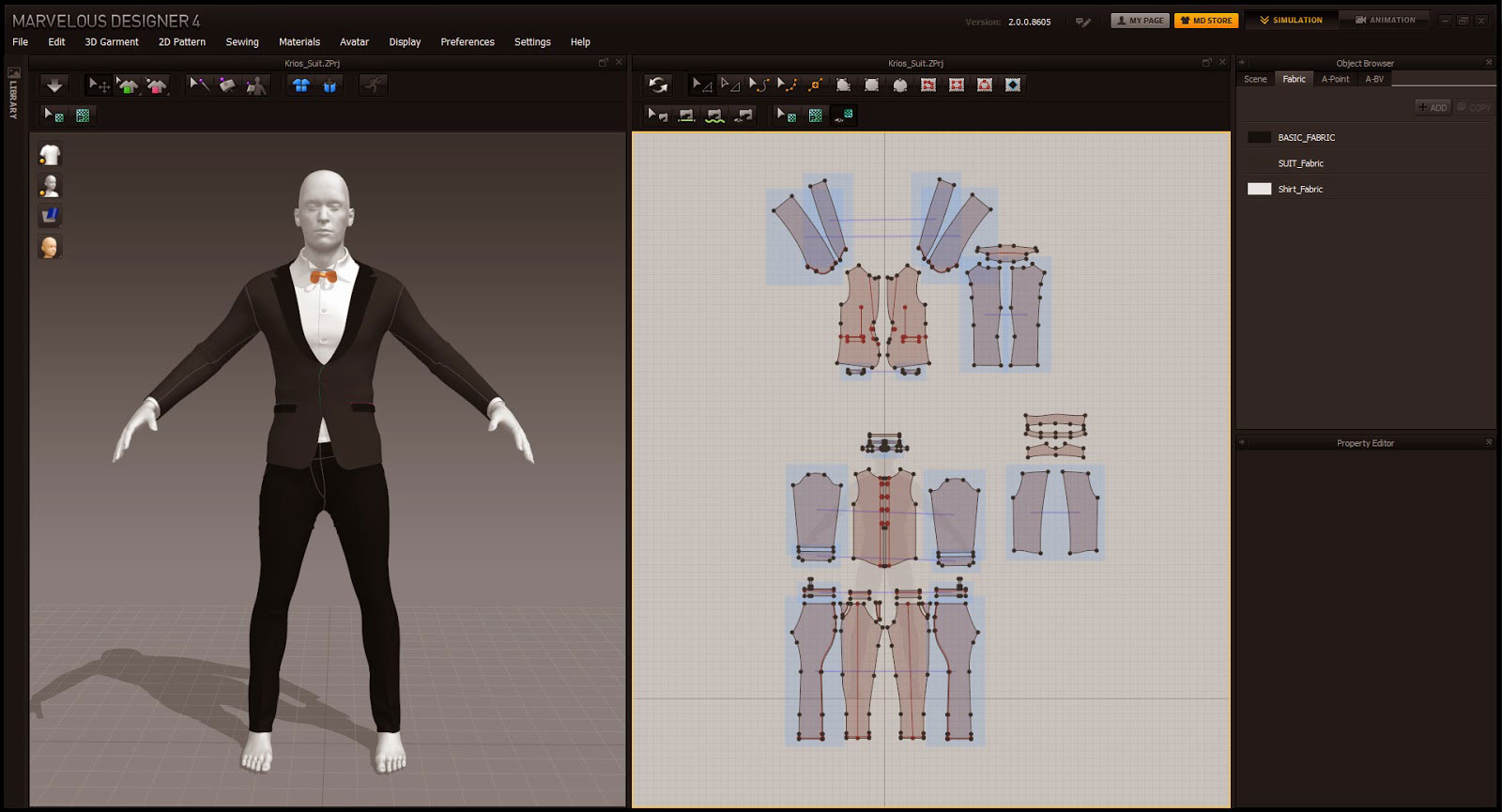Switch to the Scene tab
This screenshot has height=812, width=1502.
point(1255,80)
